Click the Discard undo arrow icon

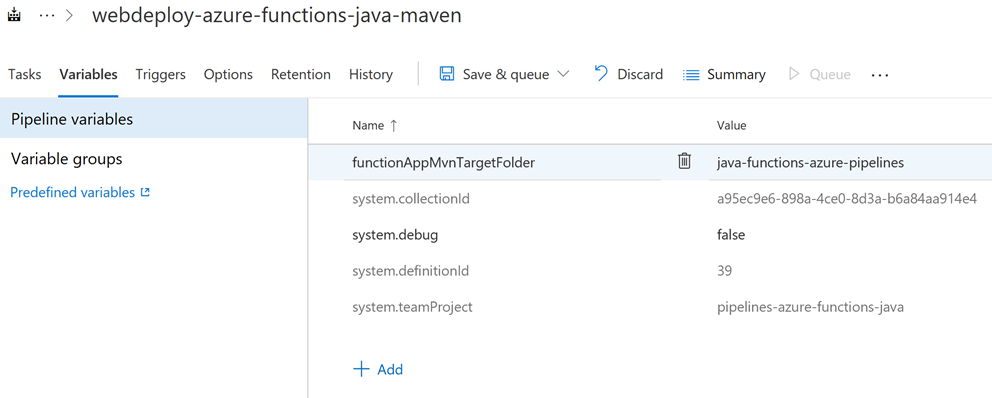pyautogui.click(x=601, y=74)
